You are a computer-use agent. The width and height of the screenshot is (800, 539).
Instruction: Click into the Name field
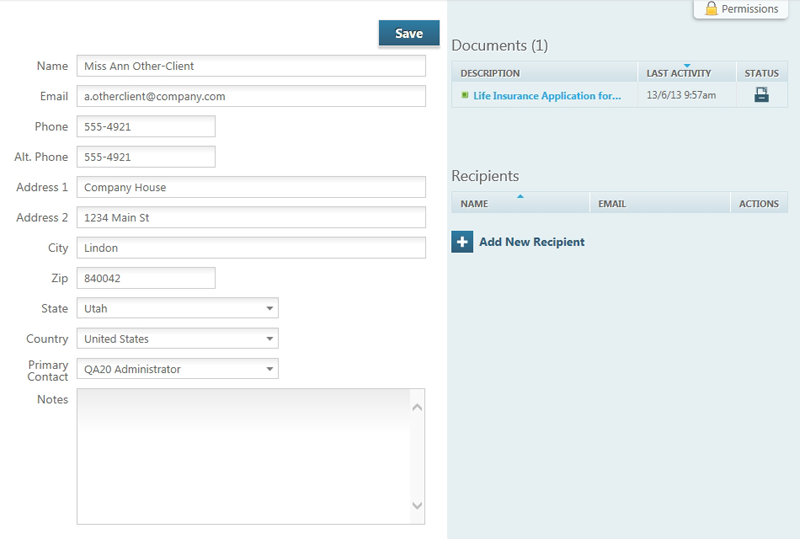point(250,66)
